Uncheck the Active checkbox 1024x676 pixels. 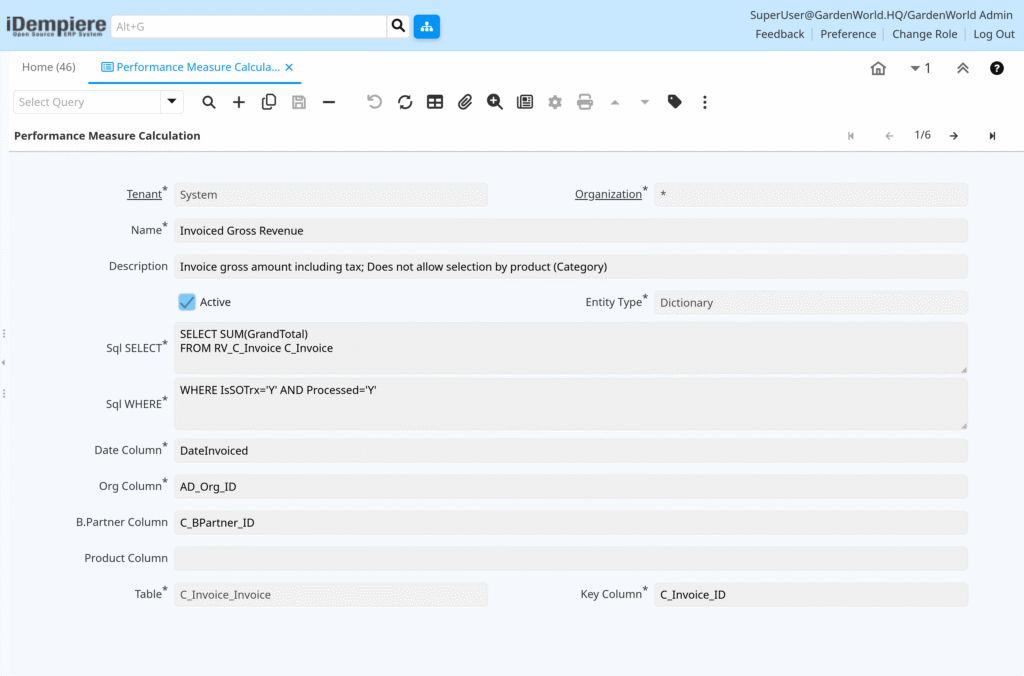[x=186, y=301]
